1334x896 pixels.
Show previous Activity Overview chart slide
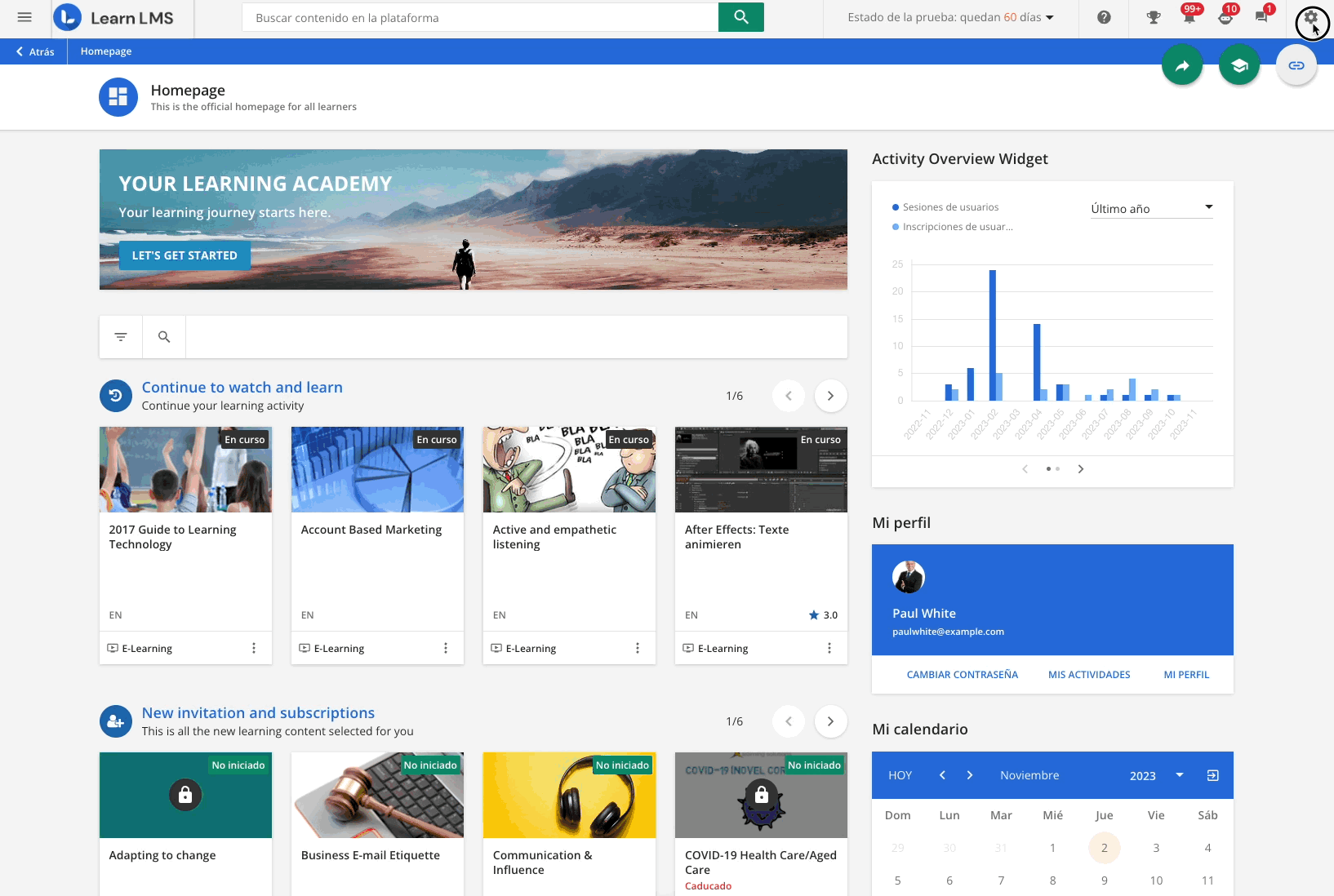pyautogui.click(x=1025, y=469)
